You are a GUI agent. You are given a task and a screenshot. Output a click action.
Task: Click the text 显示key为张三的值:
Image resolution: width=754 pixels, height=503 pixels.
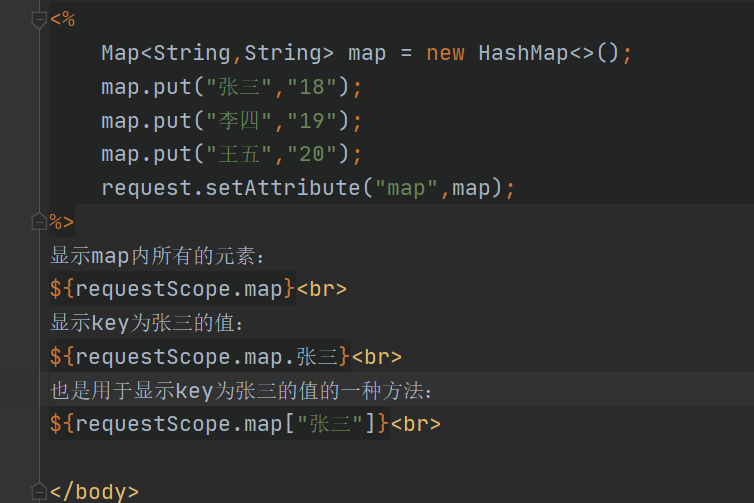(x=147, y=323)
